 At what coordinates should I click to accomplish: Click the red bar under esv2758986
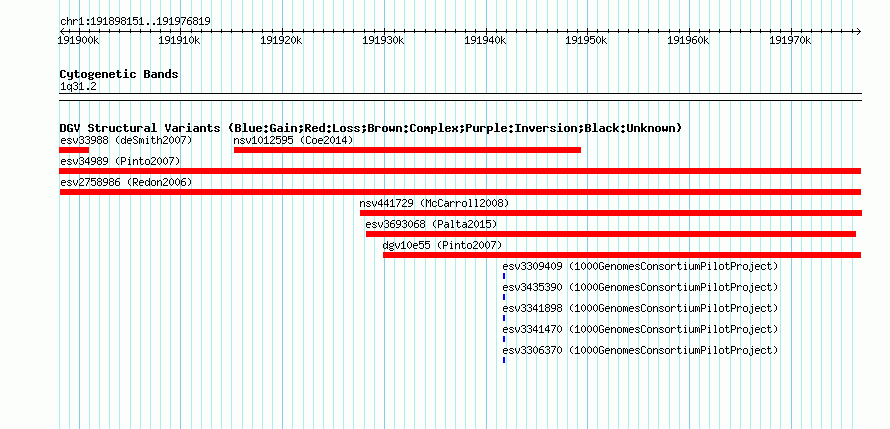[x=460, y=192]
